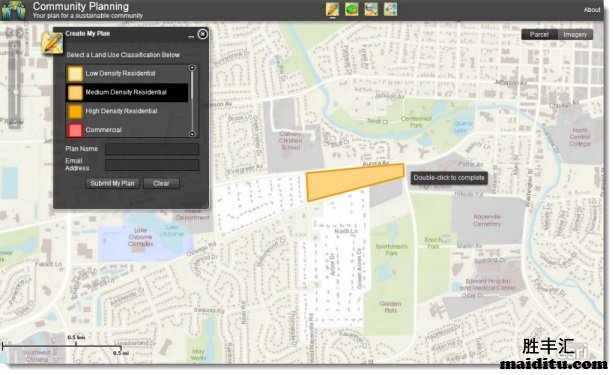This screenshot has height=375, width=615.
Task: Click the High Density Residential color swatch
Action: tap(75, 111)
